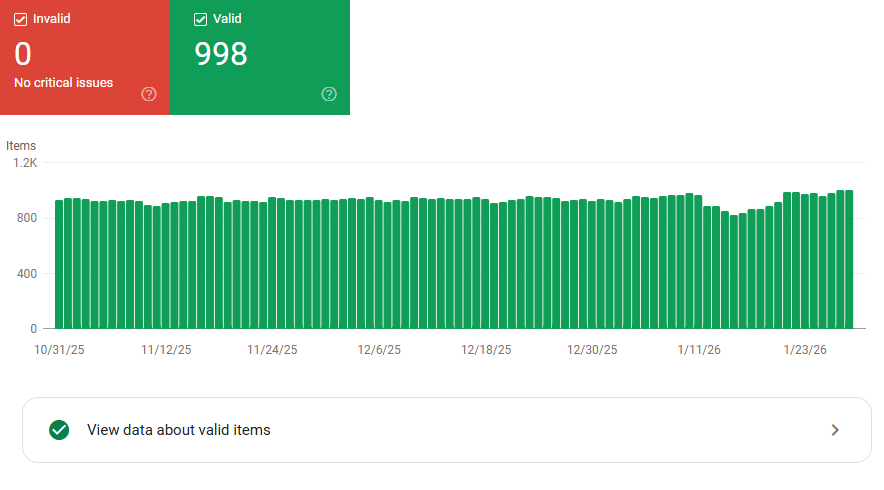Click the 998 valid count

221,54
